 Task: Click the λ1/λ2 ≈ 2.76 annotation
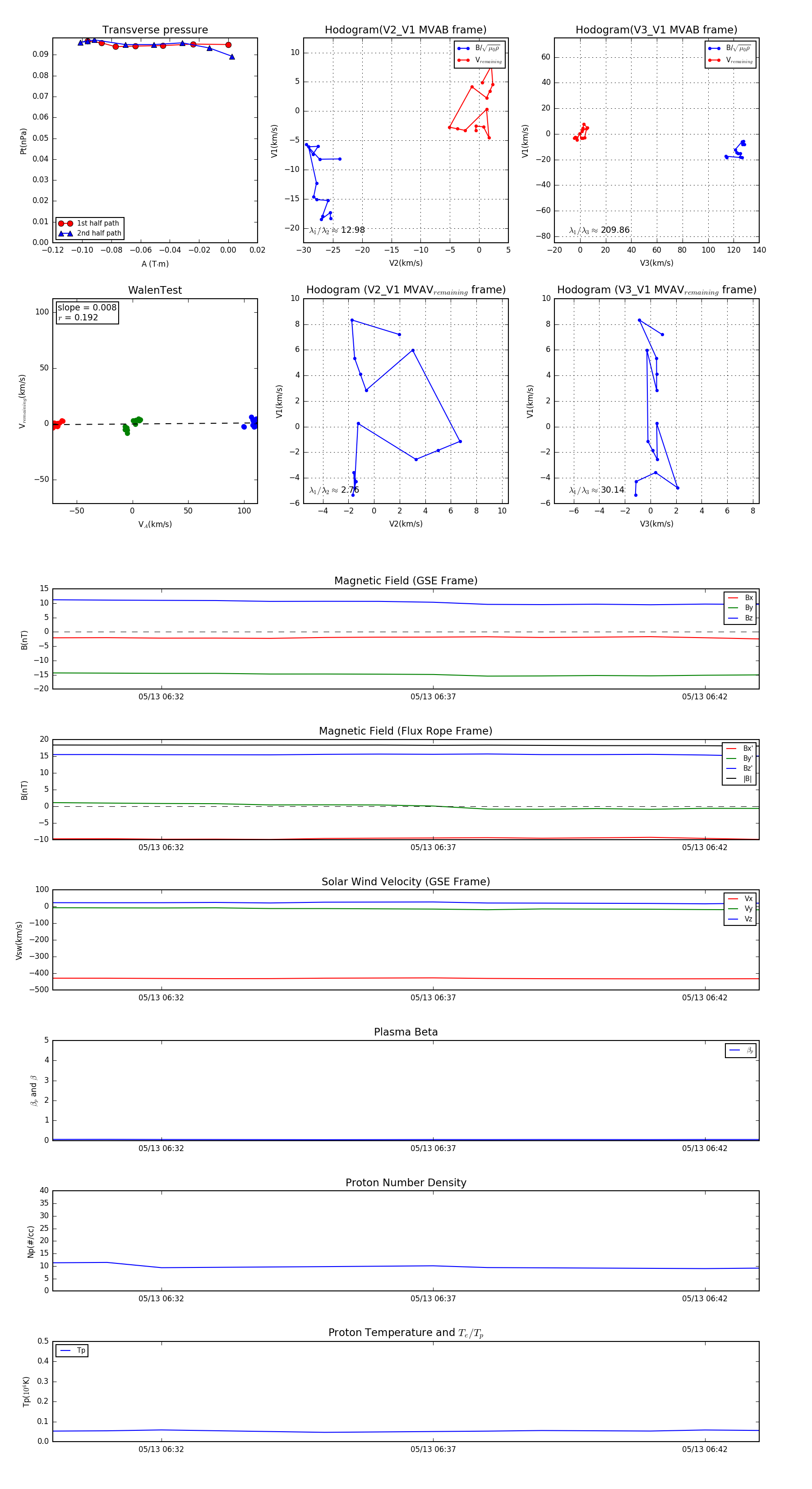tap(334, 490)
